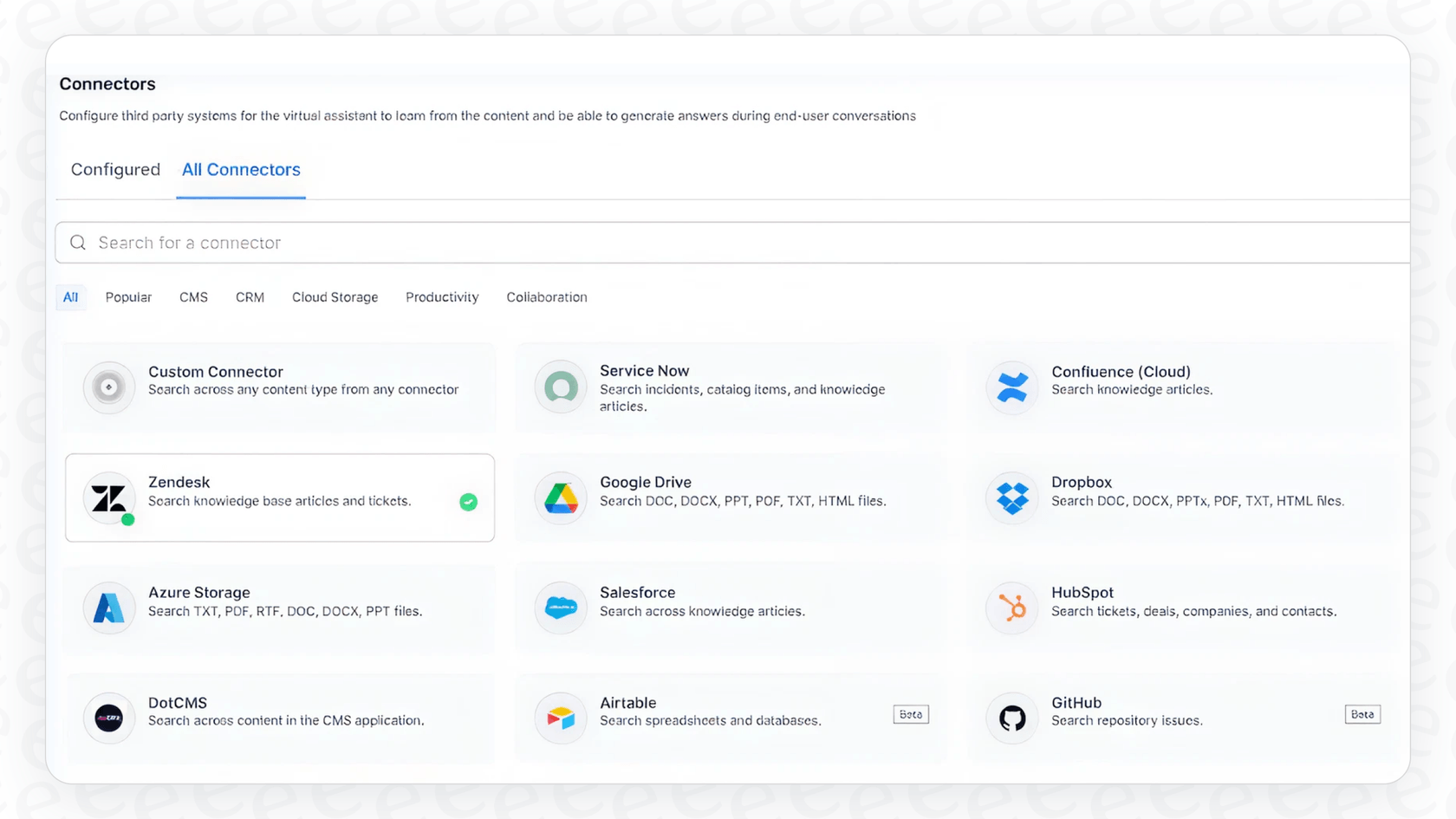This screenshot has height=819, width=1456.
Task: Select the Popular filter chip
Action: coord(127,297)
